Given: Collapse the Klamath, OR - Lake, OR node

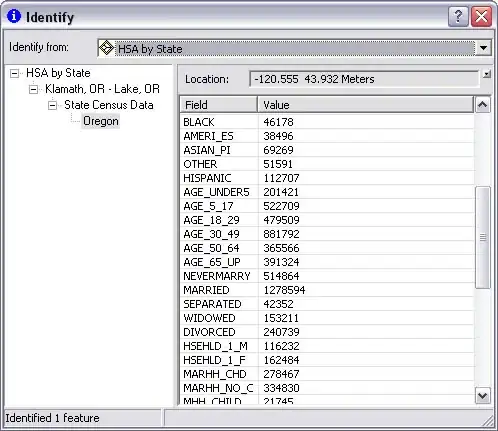Looking at the screenshot, I should (x=33, y=89).
